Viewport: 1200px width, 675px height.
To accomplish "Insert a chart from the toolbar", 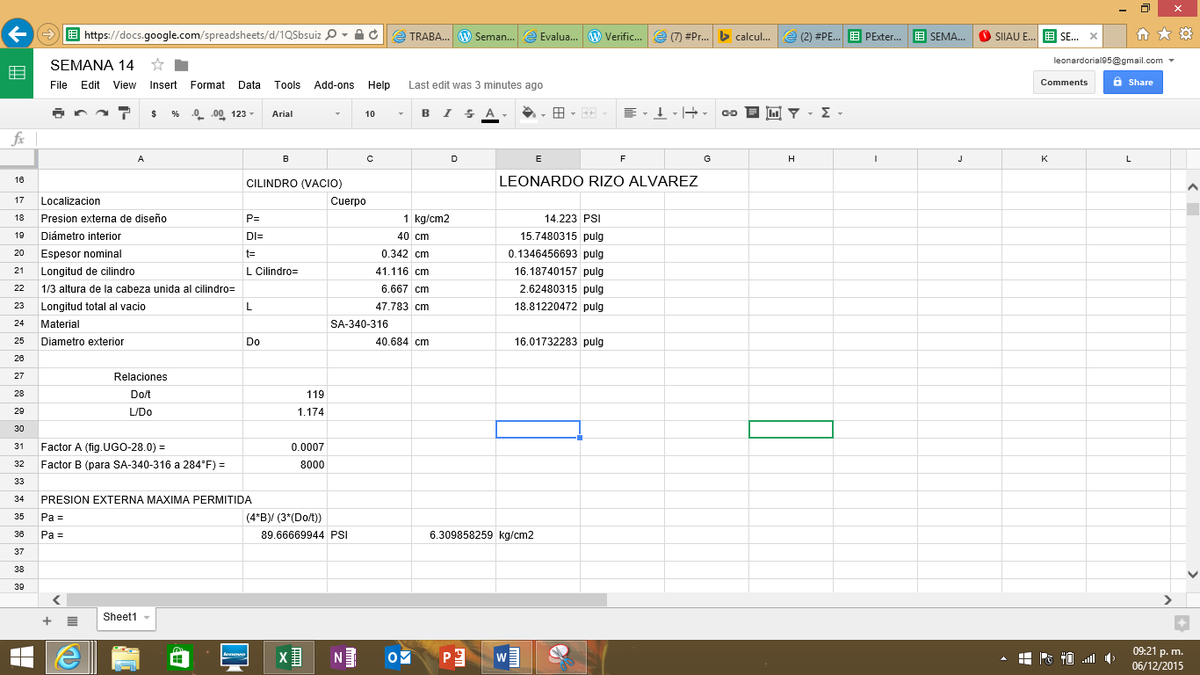I will [x=772, y=114].
